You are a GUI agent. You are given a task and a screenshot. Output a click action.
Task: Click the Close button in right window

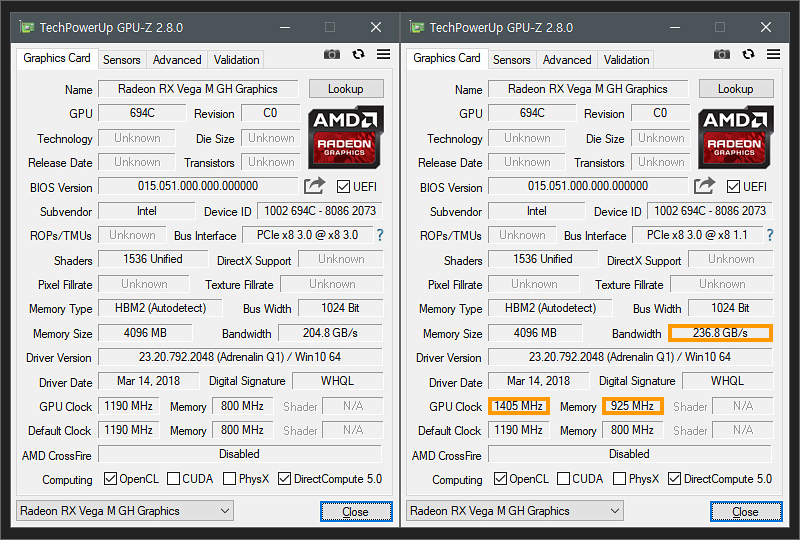746,511
